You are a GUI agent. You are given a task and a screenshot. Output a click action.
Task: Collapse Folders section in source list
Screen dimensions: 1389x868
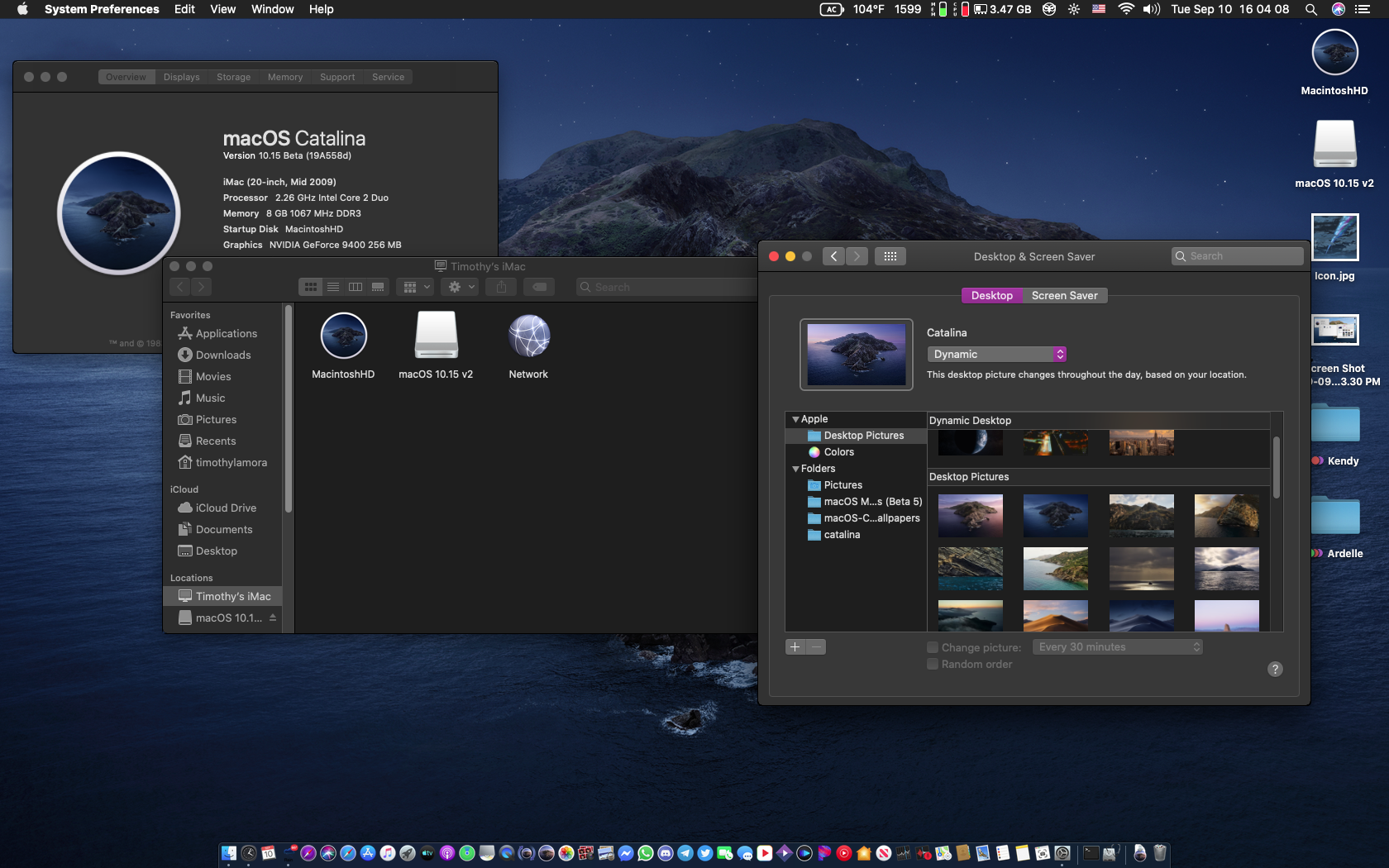tap(795, 469)
